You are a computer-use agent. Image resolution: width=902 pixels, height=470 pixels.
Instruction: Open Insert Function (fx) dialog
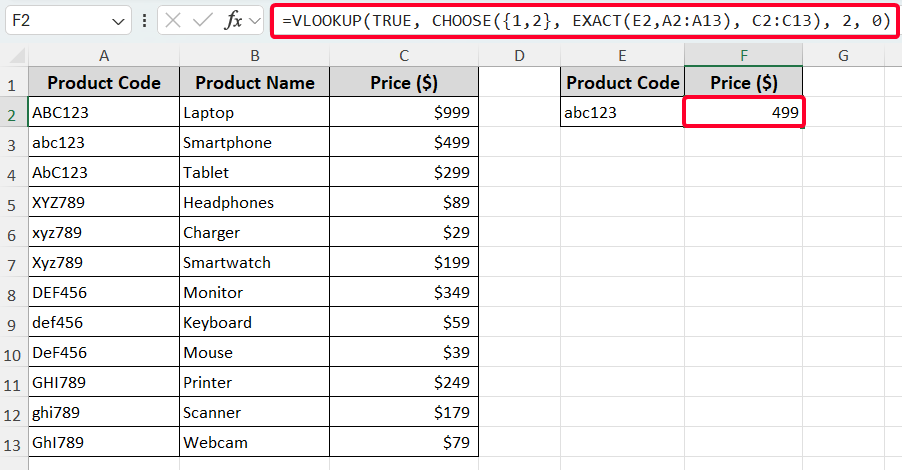click(x=233, y=20)
